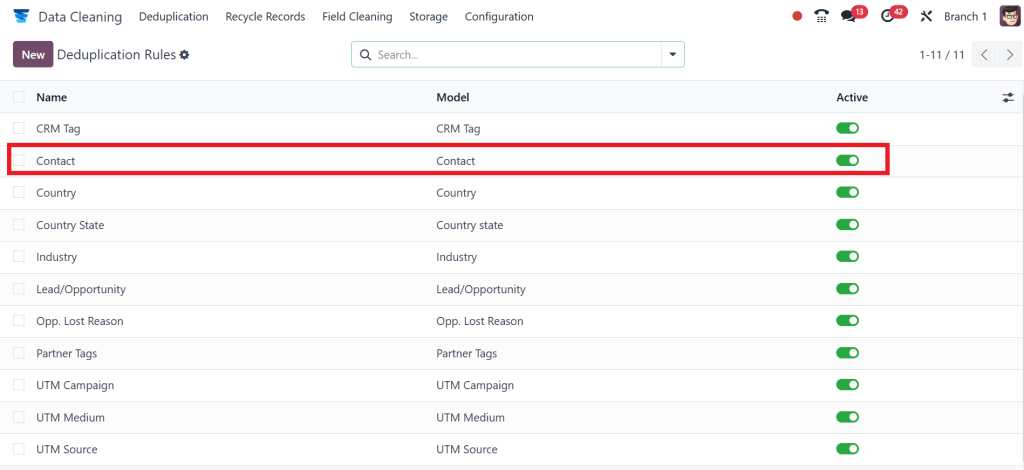This screenshot has width=1024, height=470.
Task: Click the user avatar picture
Action: [1010, 16]
